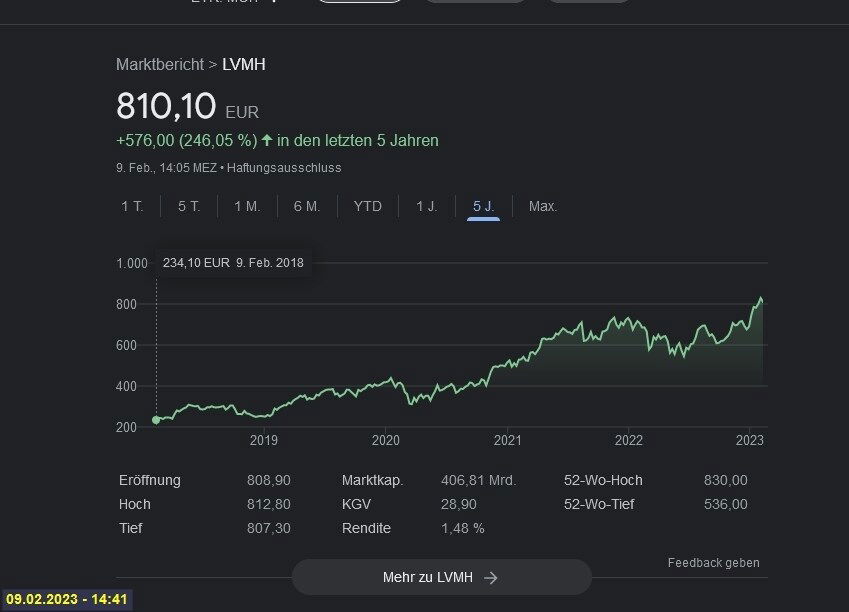Choose the YTD range tab
Viewport: 849px width, 612px height.
368,206
